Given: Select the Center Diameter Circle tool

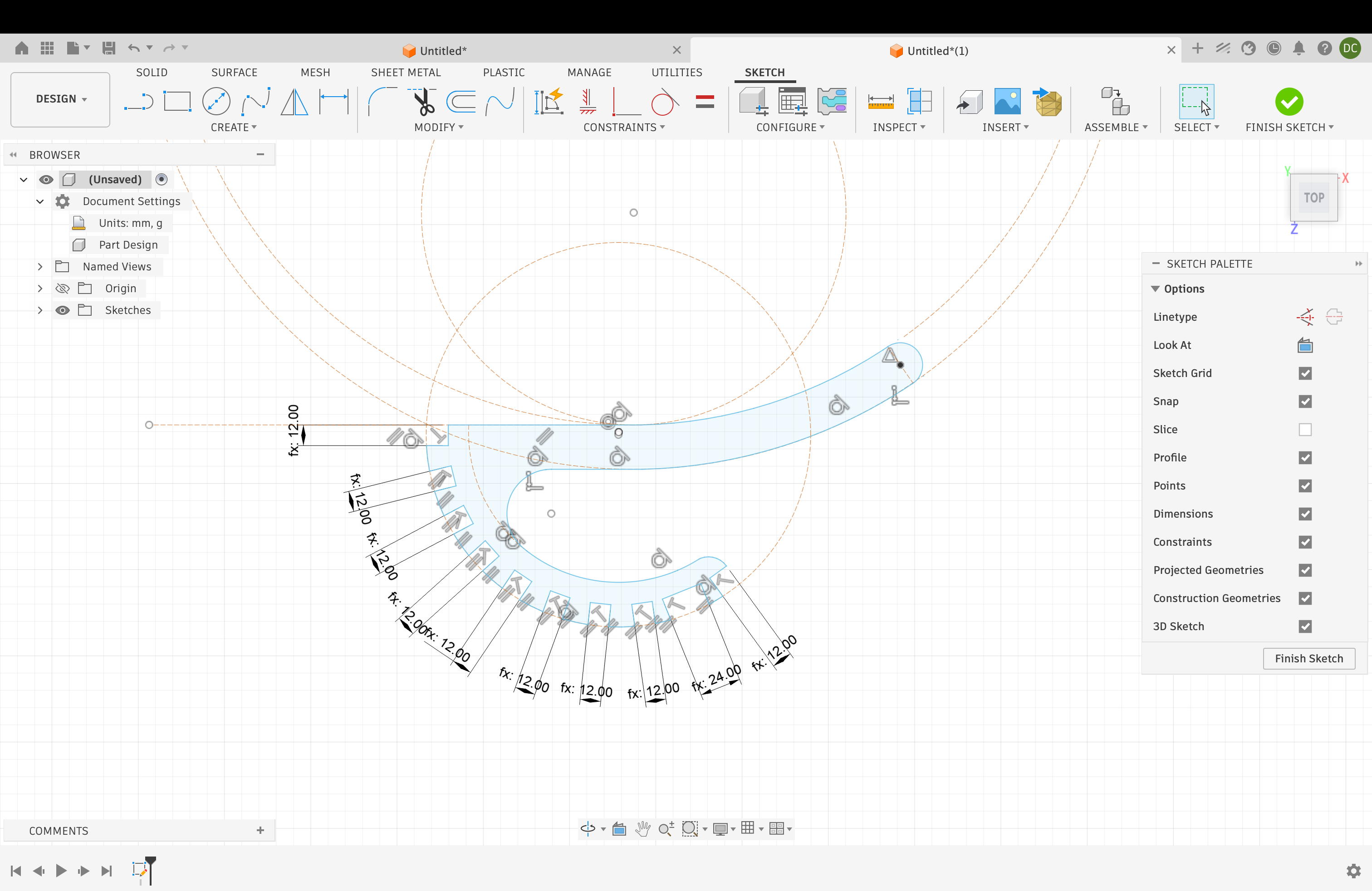Looking at the screenshot, I should (216, 102).
